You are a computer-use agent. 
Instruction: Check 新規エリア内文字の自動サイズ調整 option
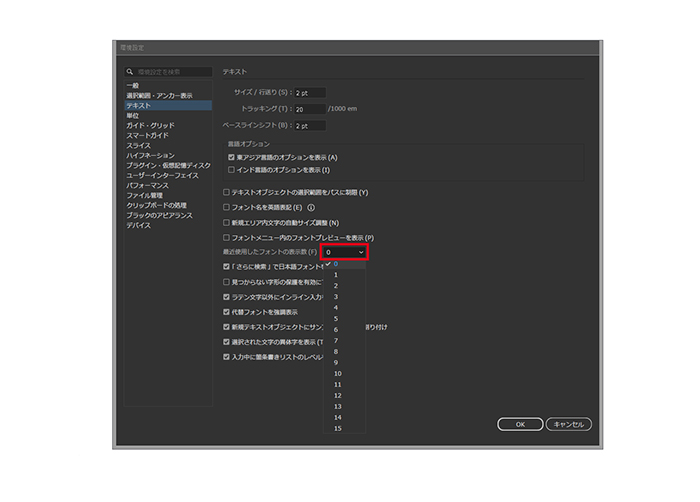226,222
